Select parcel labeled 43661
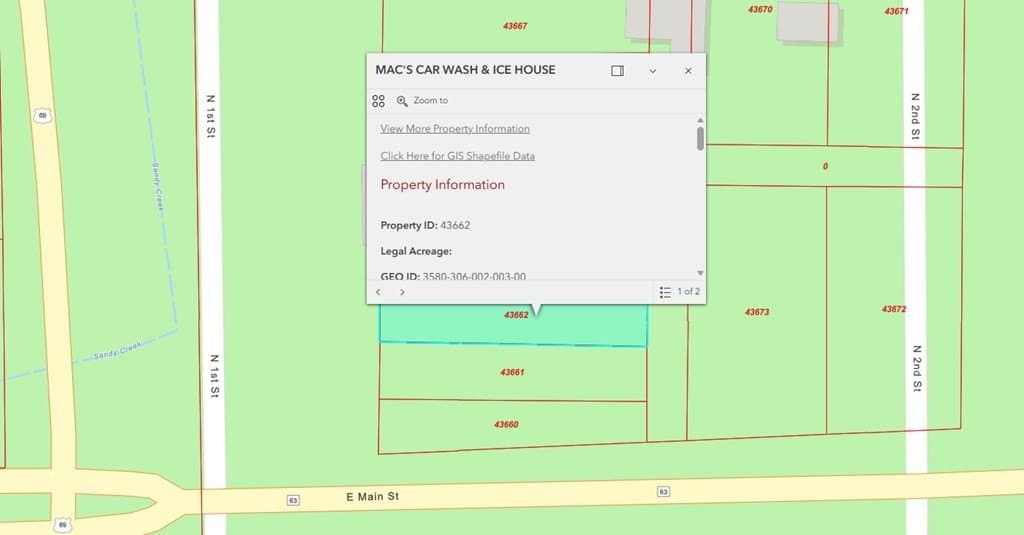The image size is (1024, 535). click(512, 372)
